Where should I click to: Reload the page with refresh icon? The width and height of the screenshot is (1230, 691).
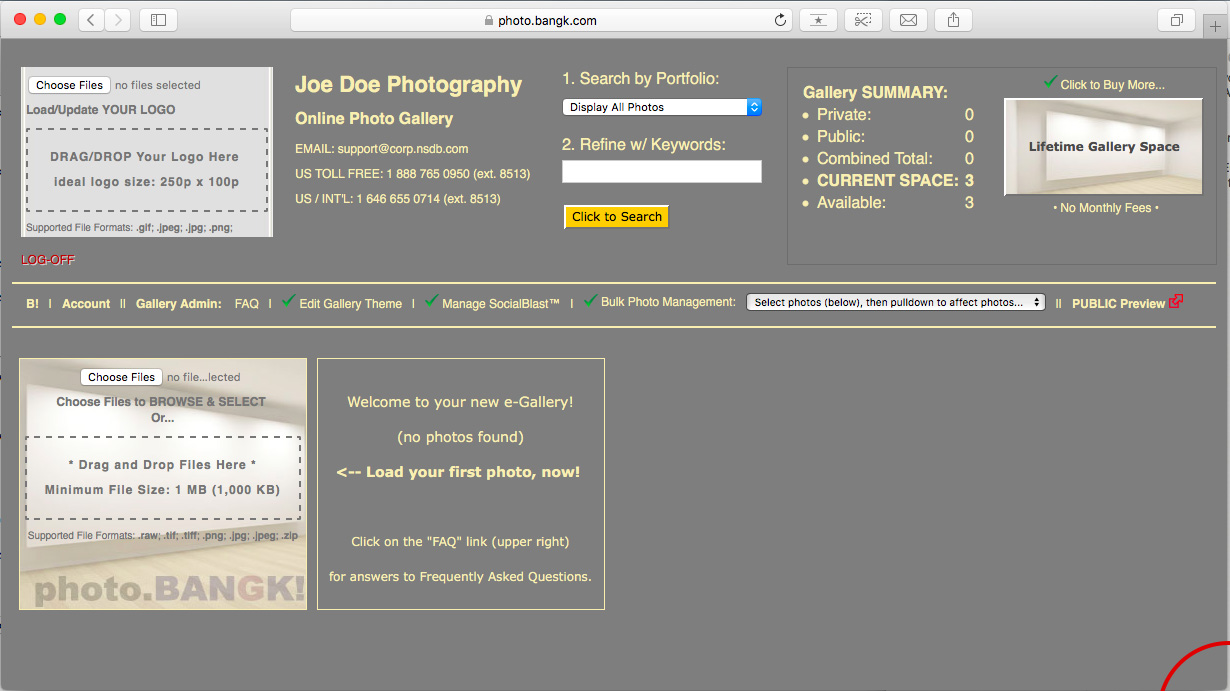click(x=780, y=20)
